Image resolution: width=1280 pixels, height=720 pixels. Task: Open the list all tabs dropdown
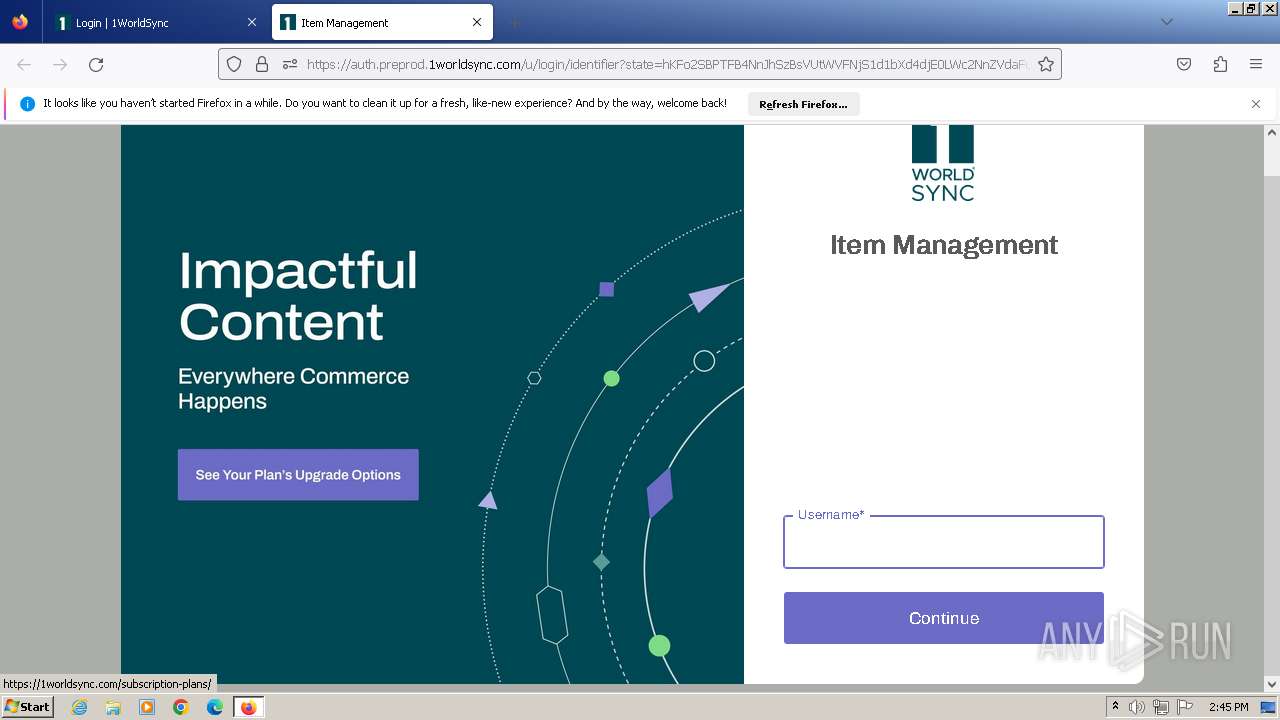point(1166,22)
